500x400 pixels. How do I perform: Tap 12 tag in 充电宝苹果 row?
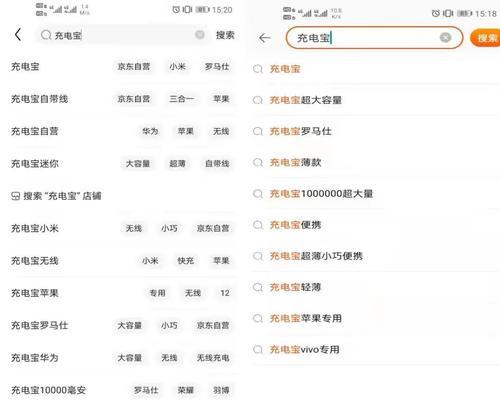(x=225, y=293)
